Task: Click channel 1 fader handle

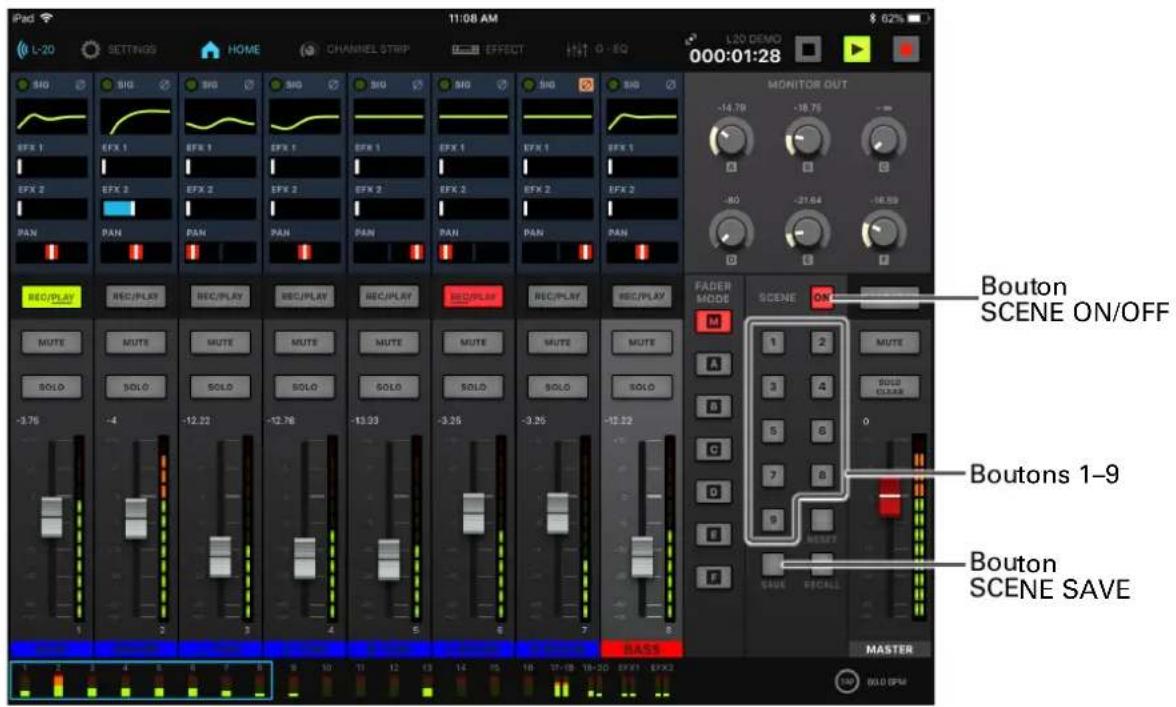Action: point(52,517)
